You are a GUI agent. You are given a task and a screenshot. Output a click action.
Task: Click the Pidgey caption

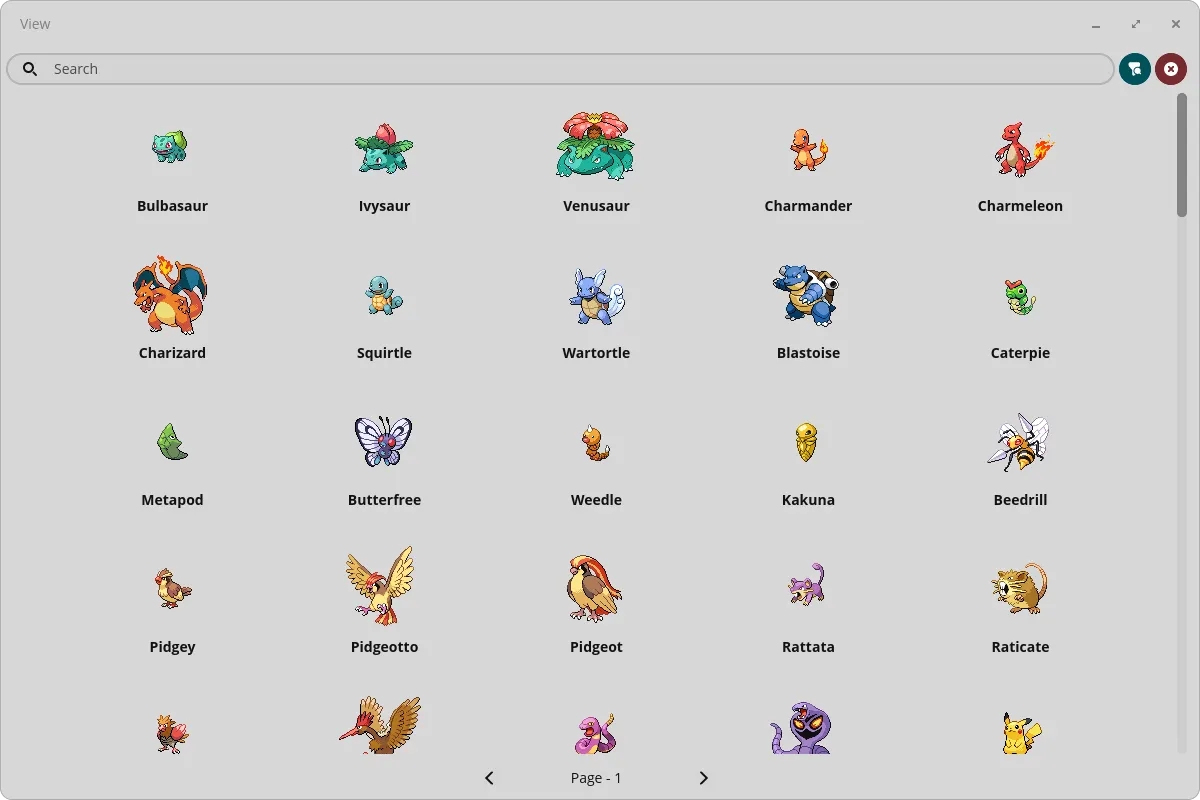172,647
